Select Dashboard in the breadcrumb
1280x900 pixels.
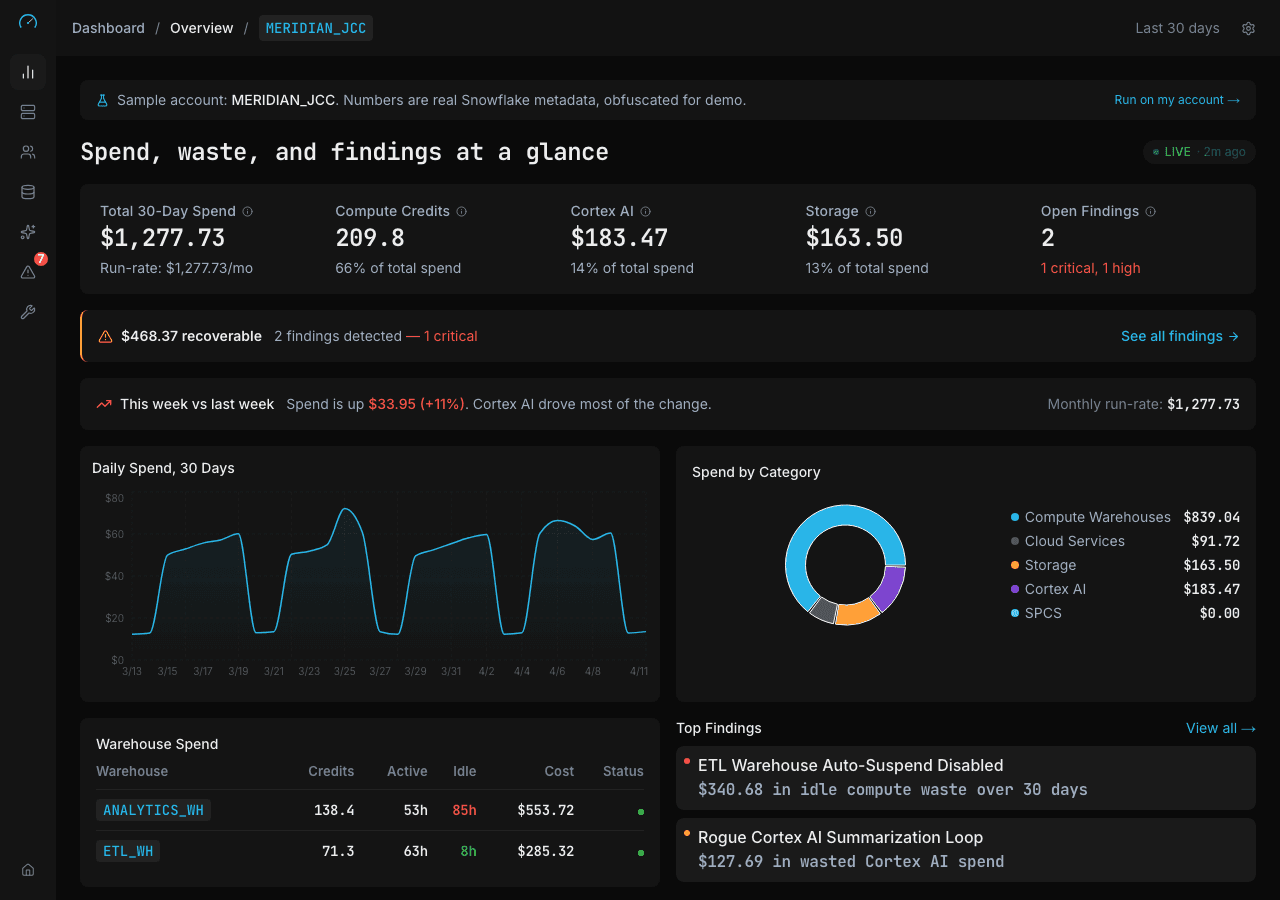[108, 28]
